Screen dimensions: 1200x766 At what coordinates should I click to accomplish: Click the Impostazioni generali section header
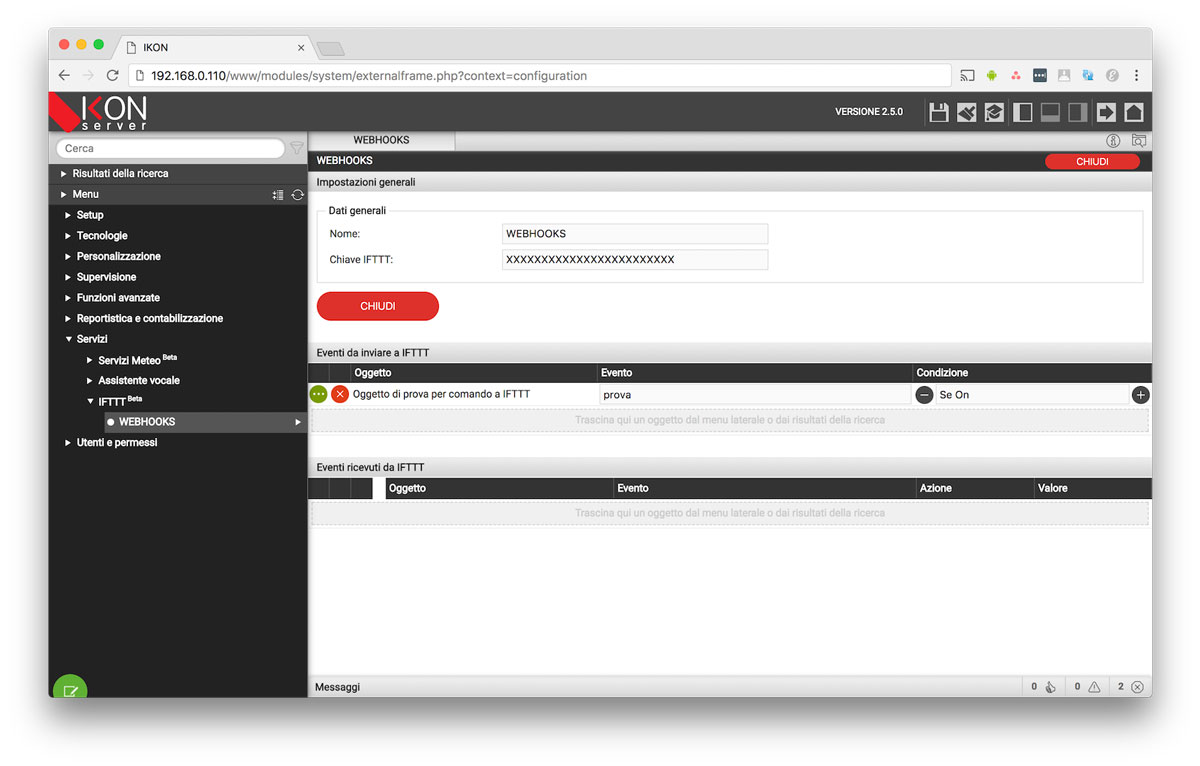(x=730, y=183)
